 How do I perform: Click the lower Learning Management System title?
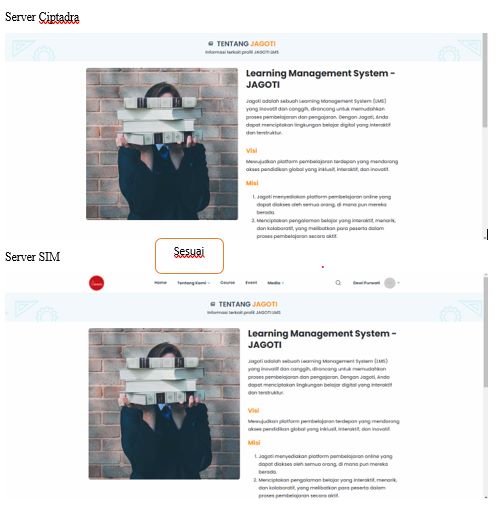322,339
